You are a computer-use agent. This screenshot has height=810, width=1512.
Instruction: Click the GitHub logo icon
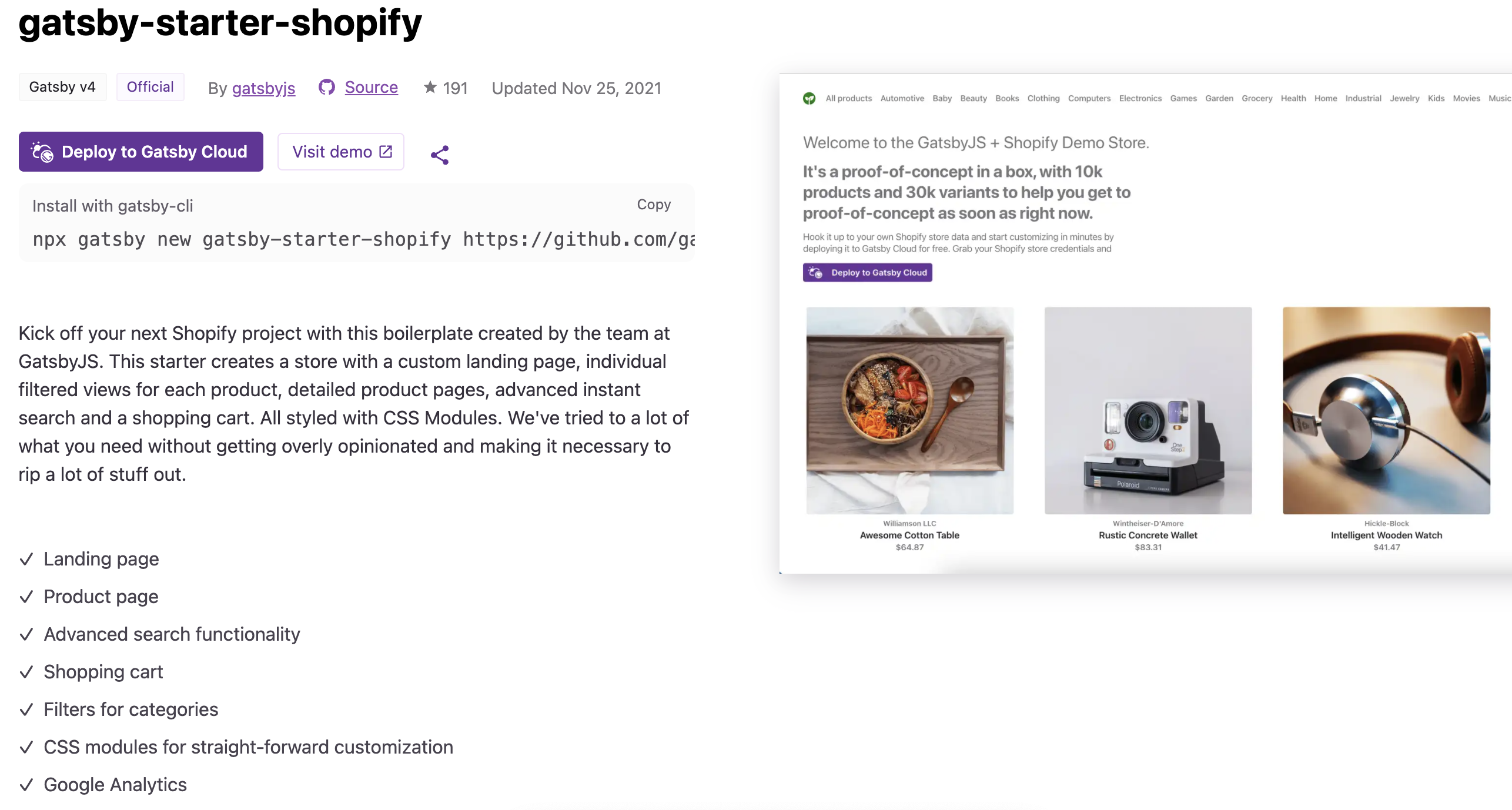[x=327, y=87]
